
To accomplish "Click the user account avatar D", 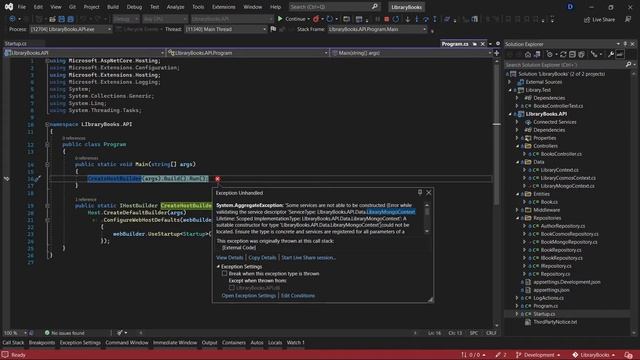I will (570, 7).
